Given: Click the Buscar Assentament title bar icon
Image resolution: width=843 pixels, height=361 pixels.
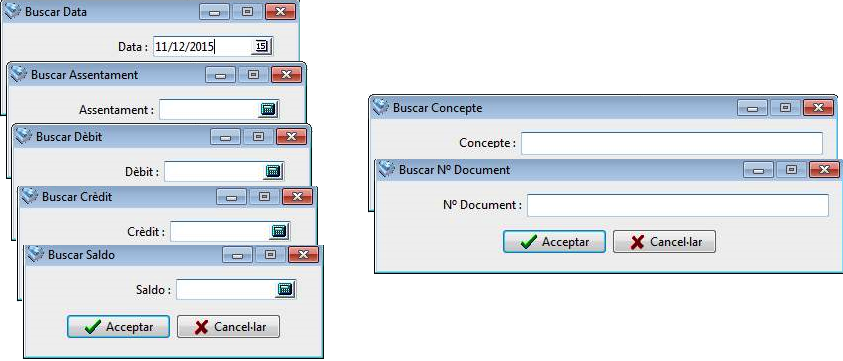Looking at the screenshot, I should click(19, 74).
